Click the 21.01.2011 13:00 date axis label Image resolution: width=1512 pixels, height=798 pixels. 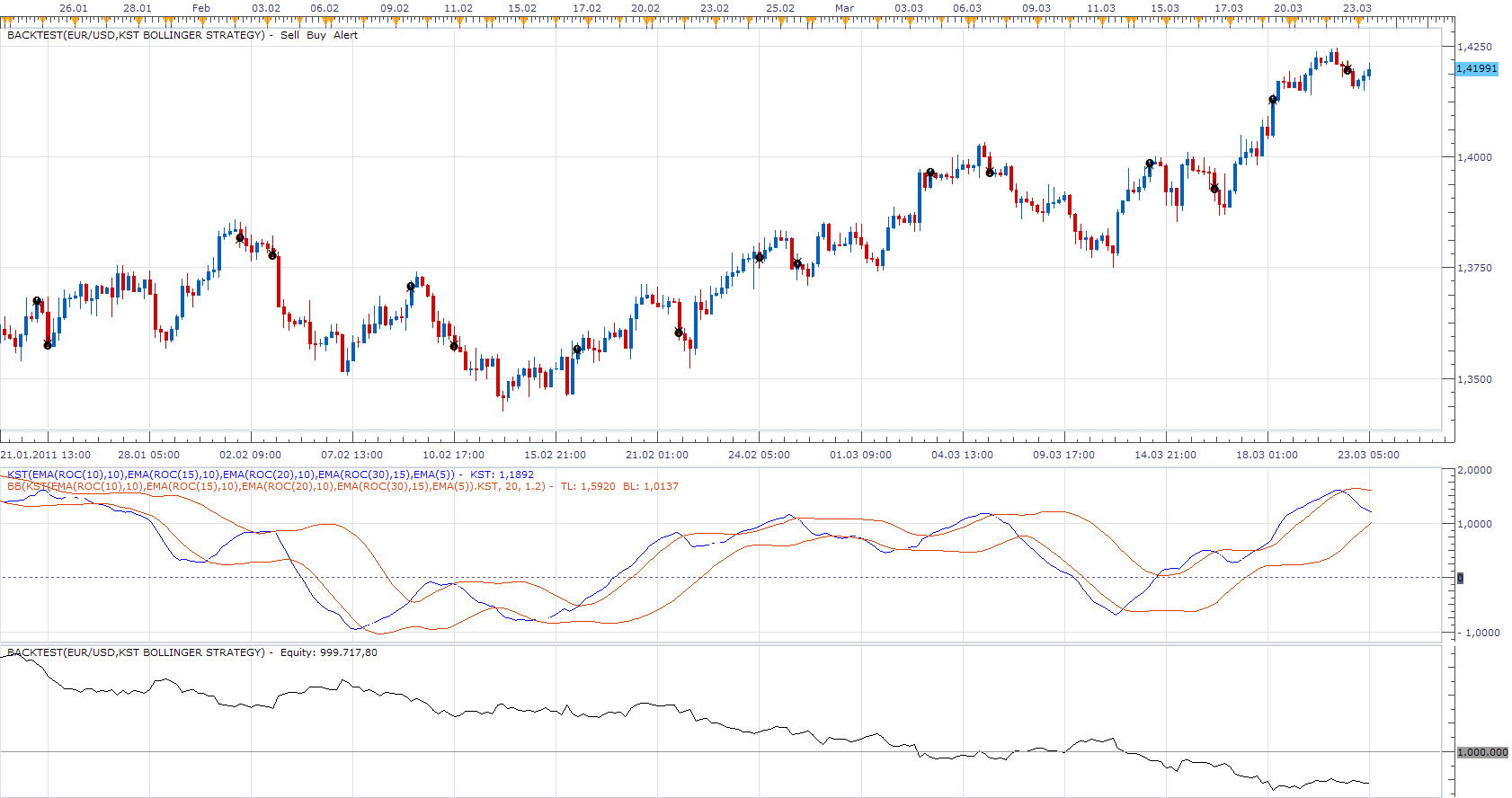pos(46,455)
